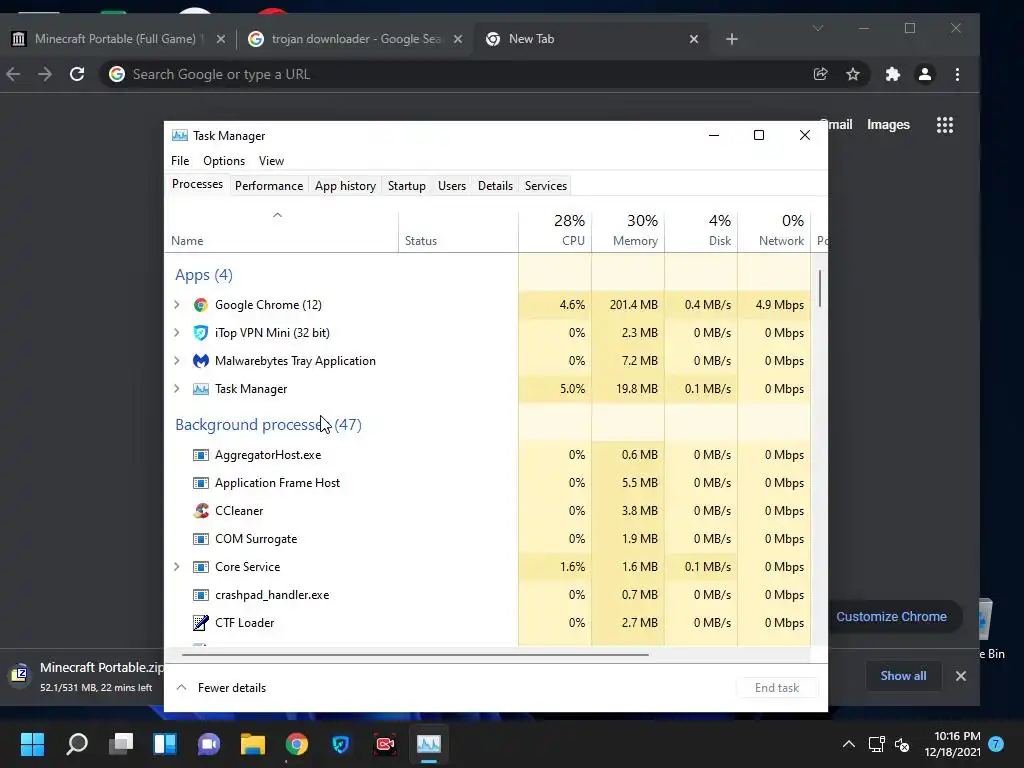Image resolution: width=1024 pixels, height=768 pixels.
Task: Open the Chrome profile avatar icon
Action: click(925, 74)
